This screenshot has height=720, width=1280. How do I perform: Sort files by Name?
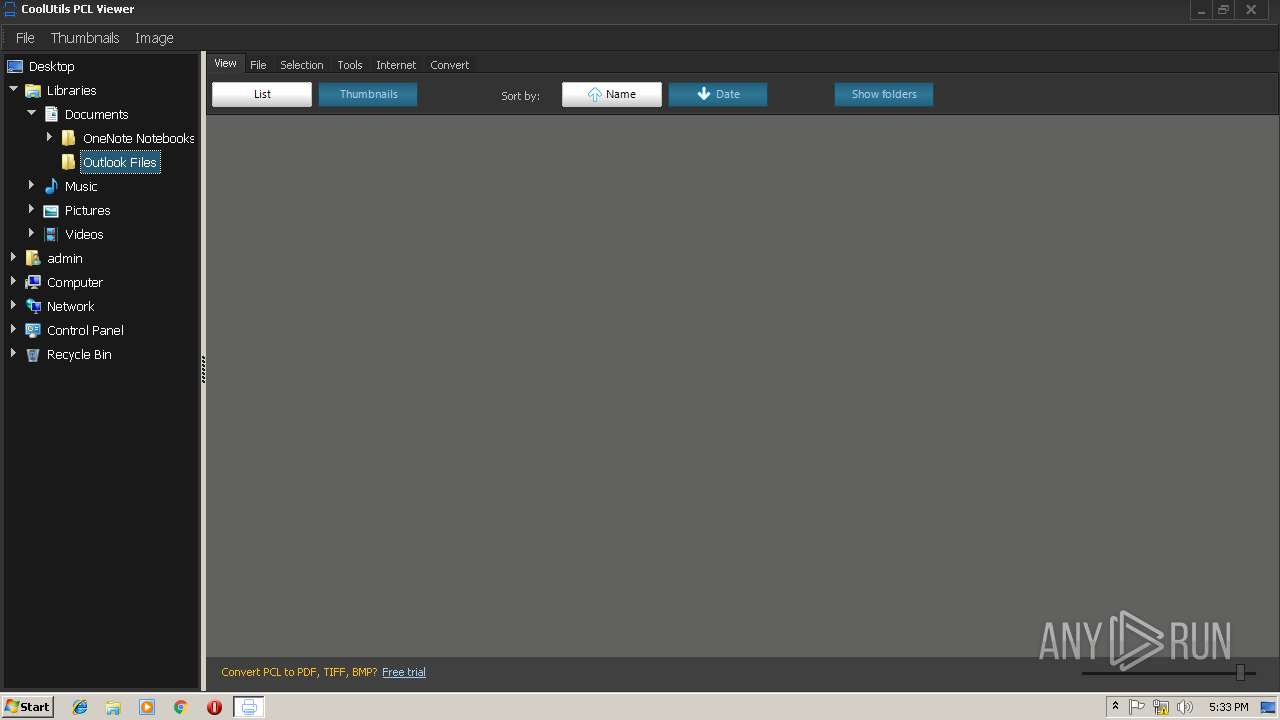click(x=612, y=94)
